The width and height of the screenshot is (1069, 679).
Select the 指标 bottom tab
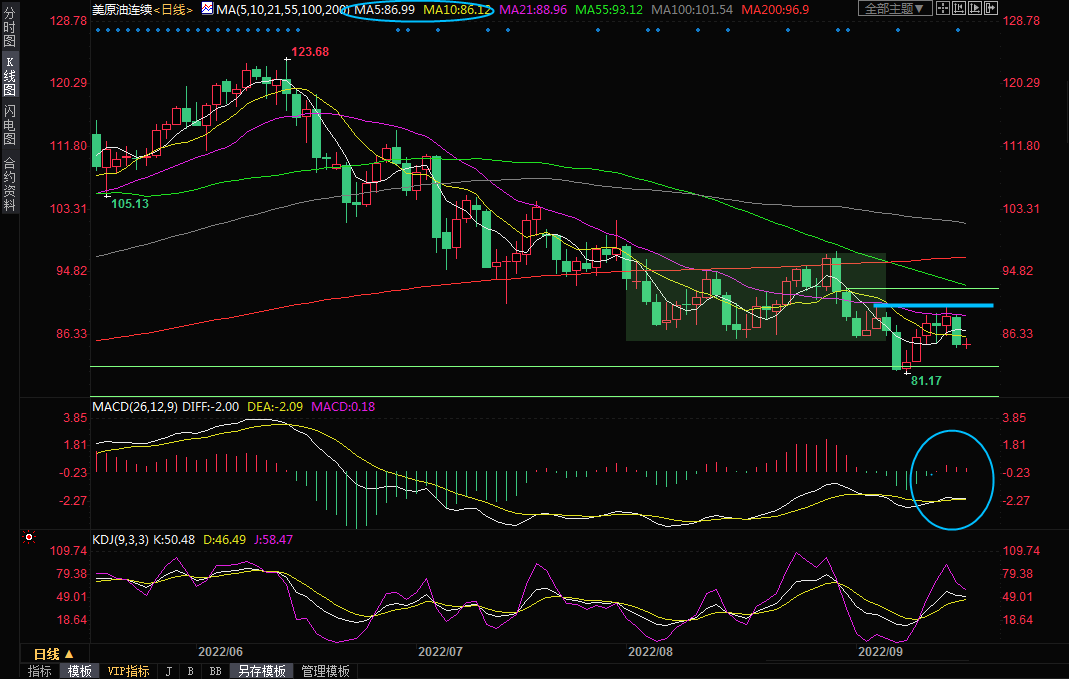click(x=40, y=671)
